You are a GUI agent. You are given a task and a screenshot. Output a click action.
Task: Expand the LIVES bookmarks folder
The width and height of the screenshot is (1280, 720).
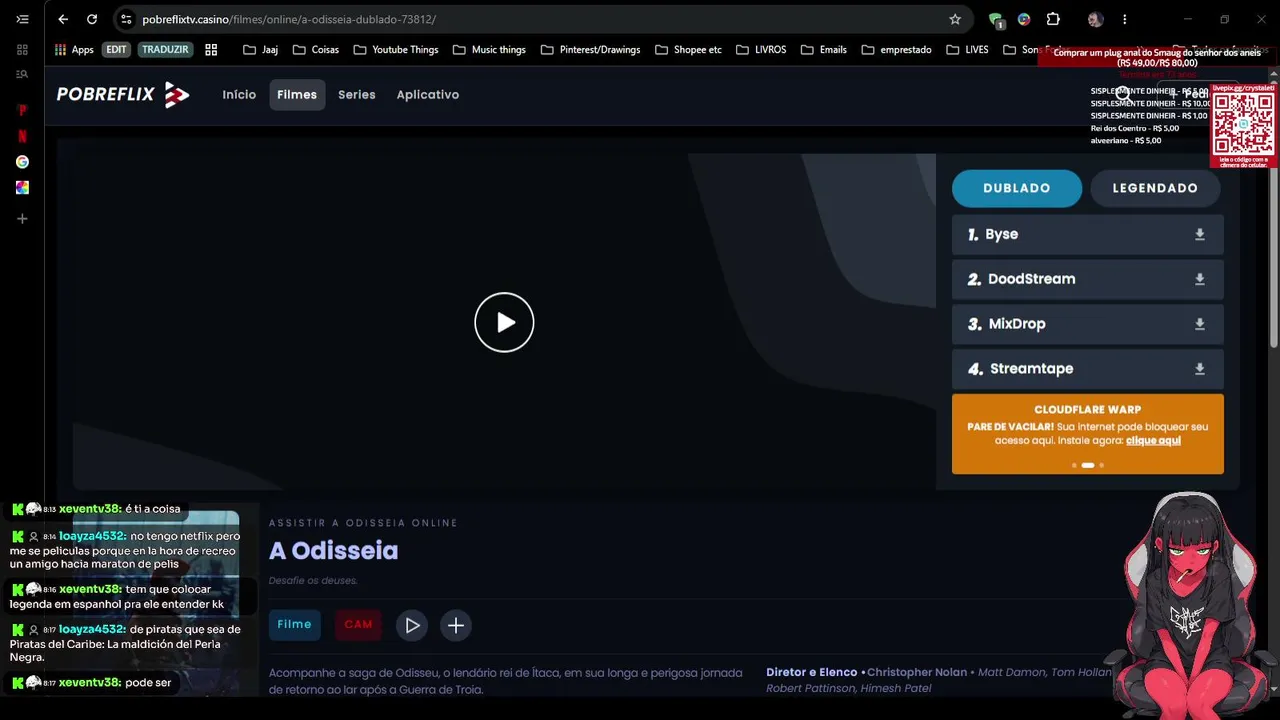point(966,49)
